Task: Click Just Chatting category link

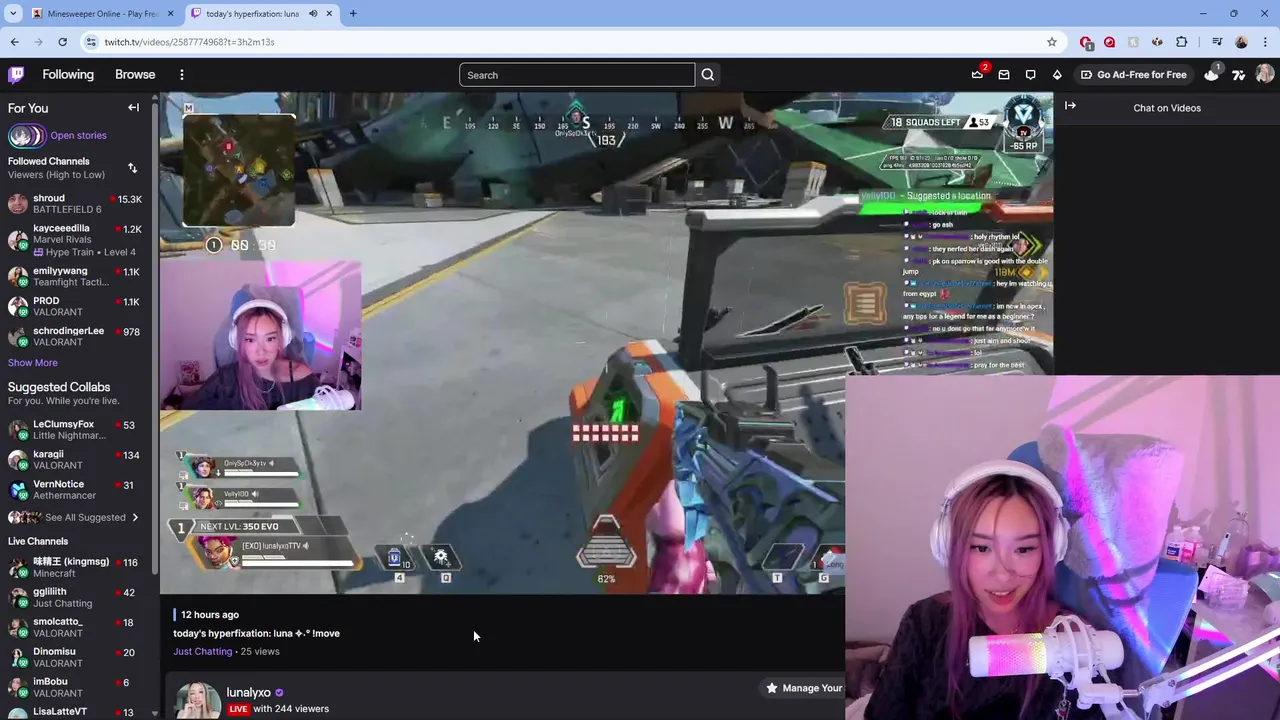Action: (x=203, y=651)
